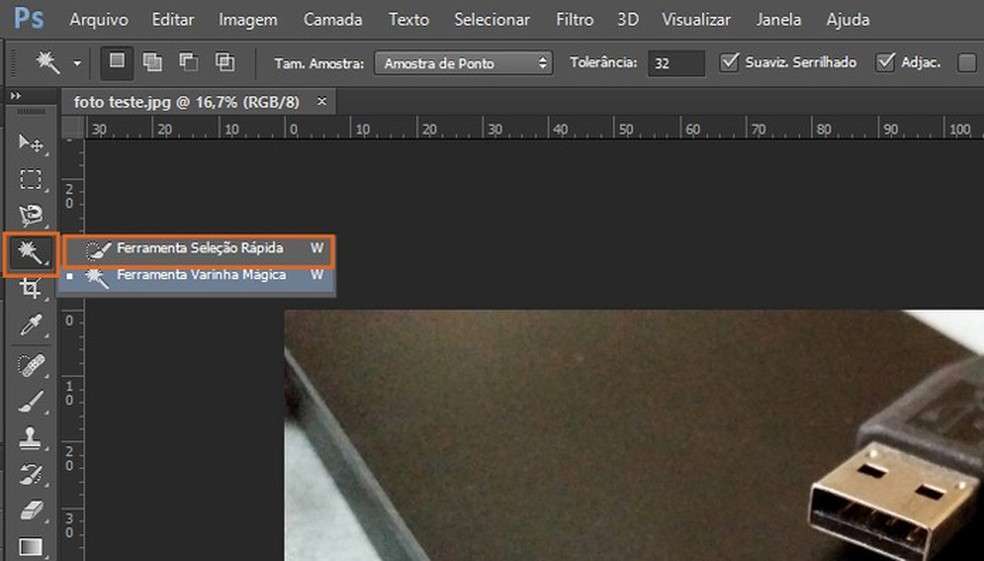The width and height of the screenshot is (984, 561).
Task: Click the Tolerância value field
Action: click(x=676, y=63)
